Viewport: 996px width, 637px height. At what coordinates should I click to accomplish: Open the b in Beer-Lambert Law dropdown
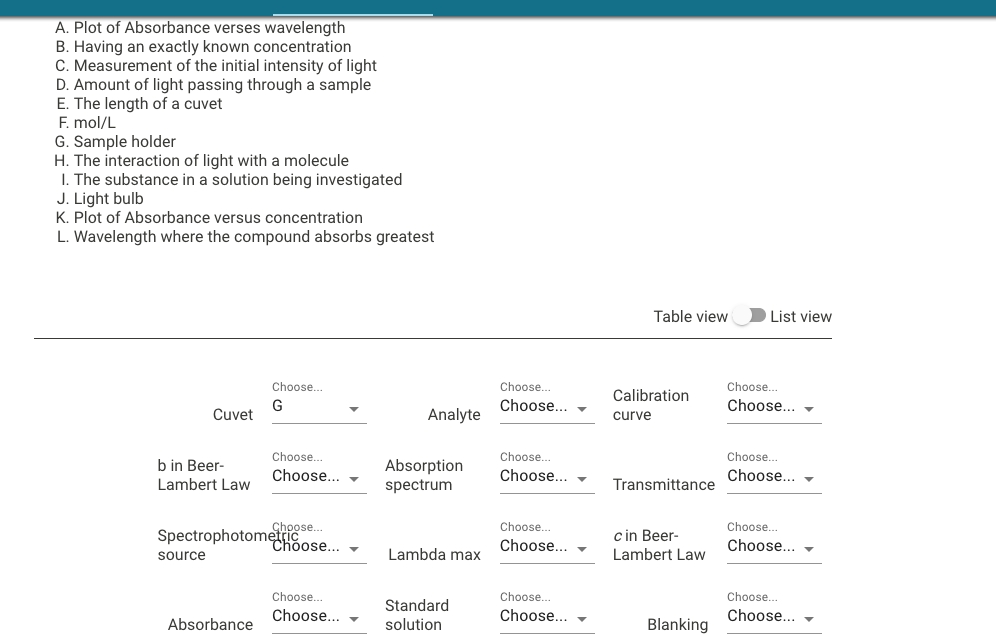(x=319, y=476)
